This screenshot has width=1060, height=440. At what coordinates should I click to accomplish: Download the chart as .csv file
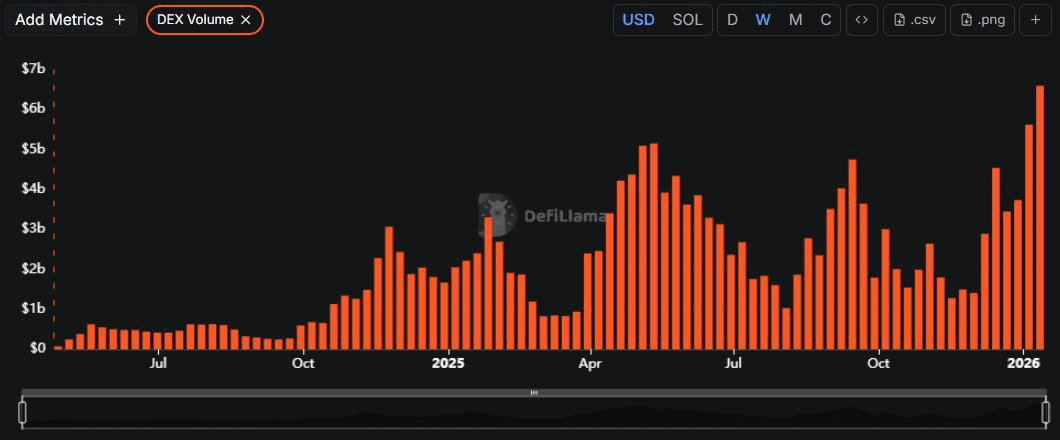914,20
